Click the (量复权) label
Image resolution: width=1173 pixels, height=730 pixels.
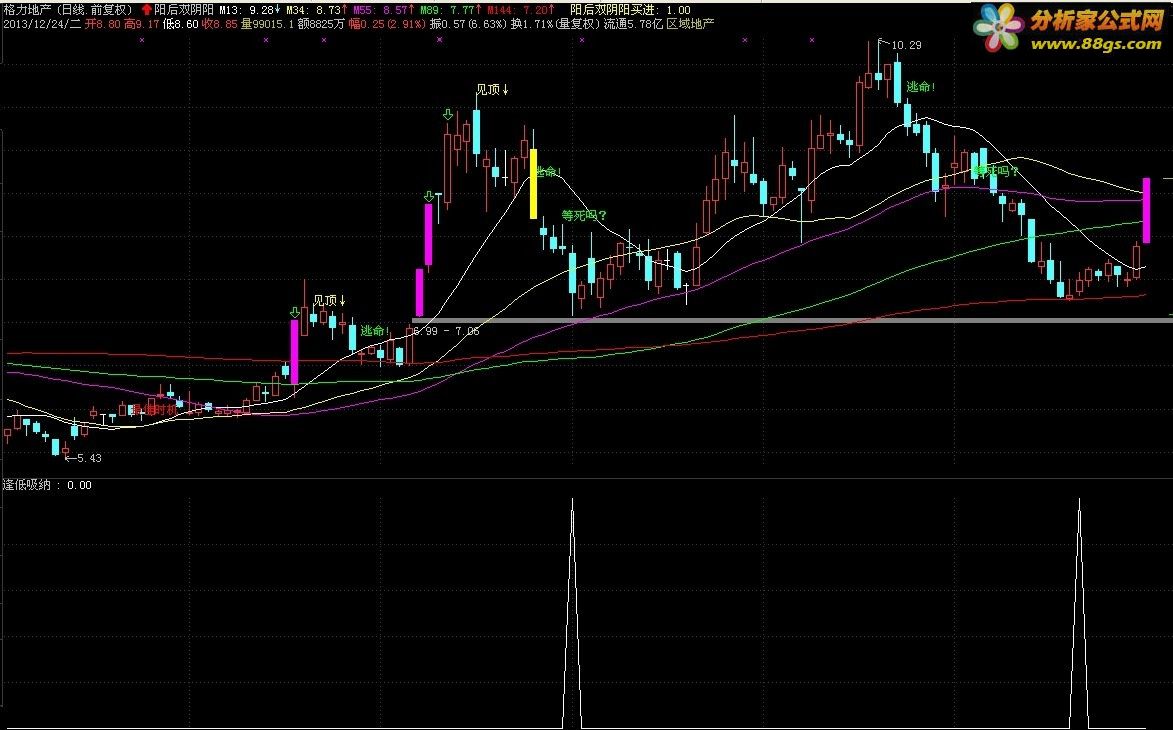[x=578, y=23]
